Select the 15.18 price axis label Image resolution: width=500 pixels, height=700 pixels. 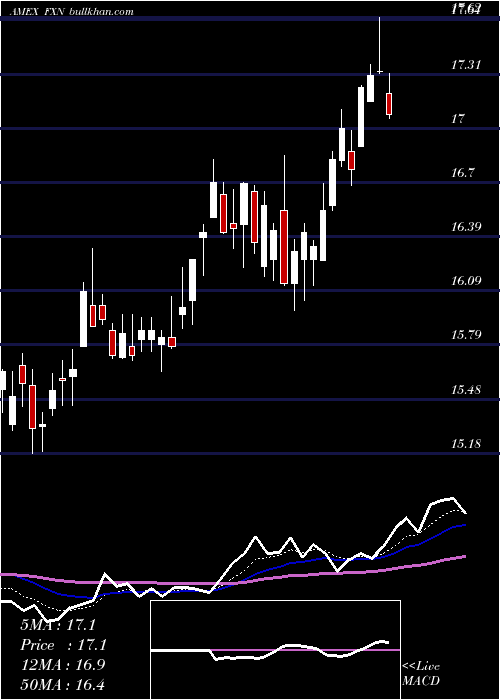pos(466,444)
